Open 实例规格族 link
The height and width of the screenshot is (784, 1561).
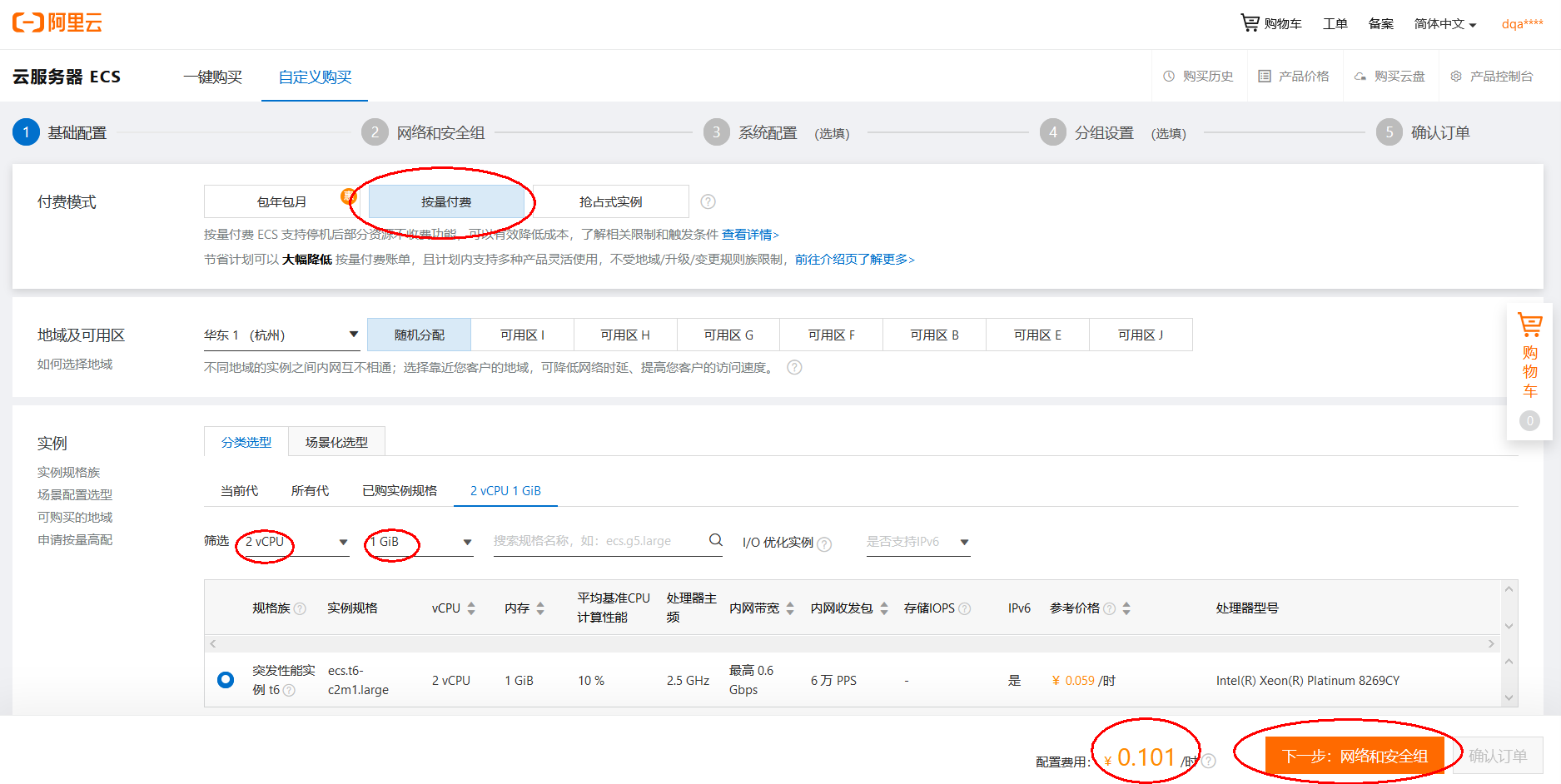pyautogui.click(x=68, y=472)
